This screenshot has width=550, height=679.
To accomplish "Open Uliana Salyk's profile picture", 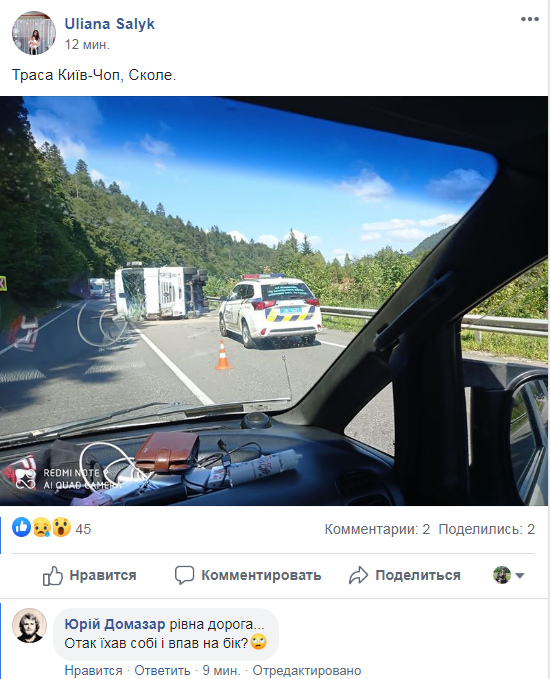I will (34, 33).
